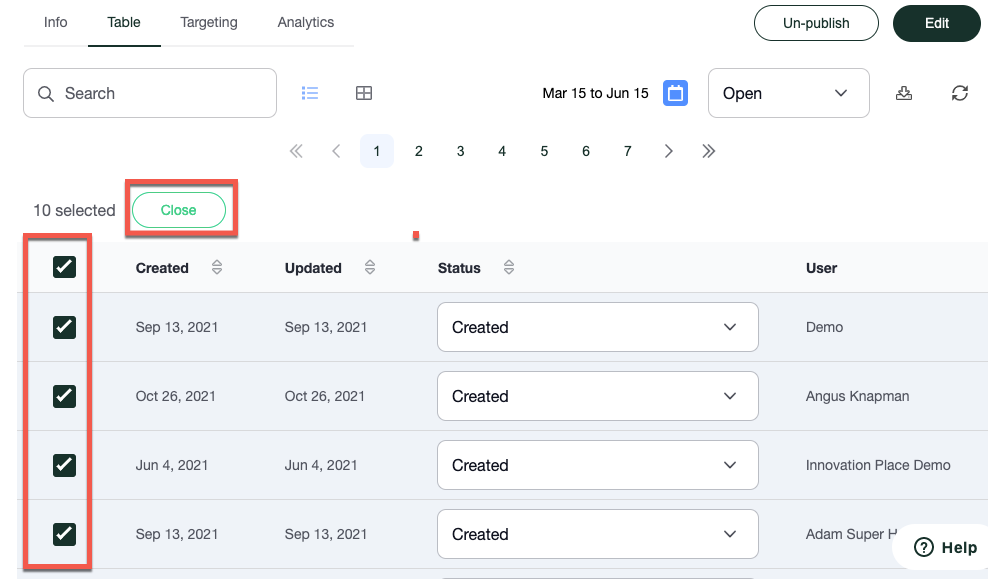Switch to the Info tab

coord(55,22)
